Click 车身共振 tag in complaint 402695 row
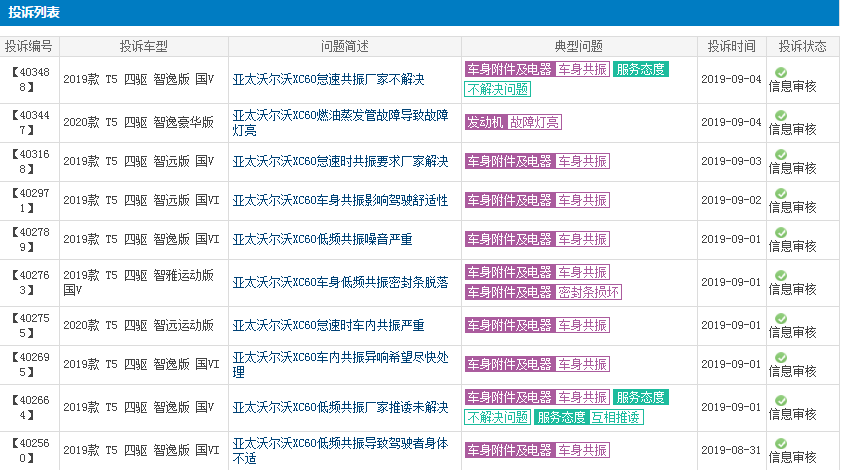 click(x=582, y=364)
